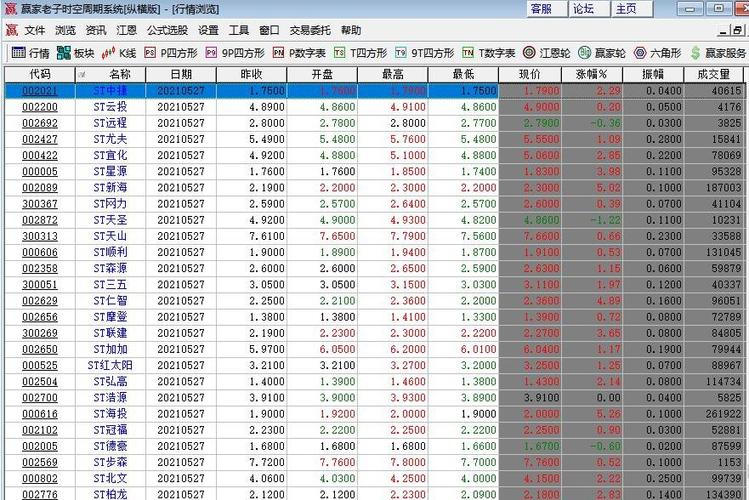Select the ST云投 name cell
Image resolution: width=749 pixels, height=500 pixels.
[x=110, y=107]
